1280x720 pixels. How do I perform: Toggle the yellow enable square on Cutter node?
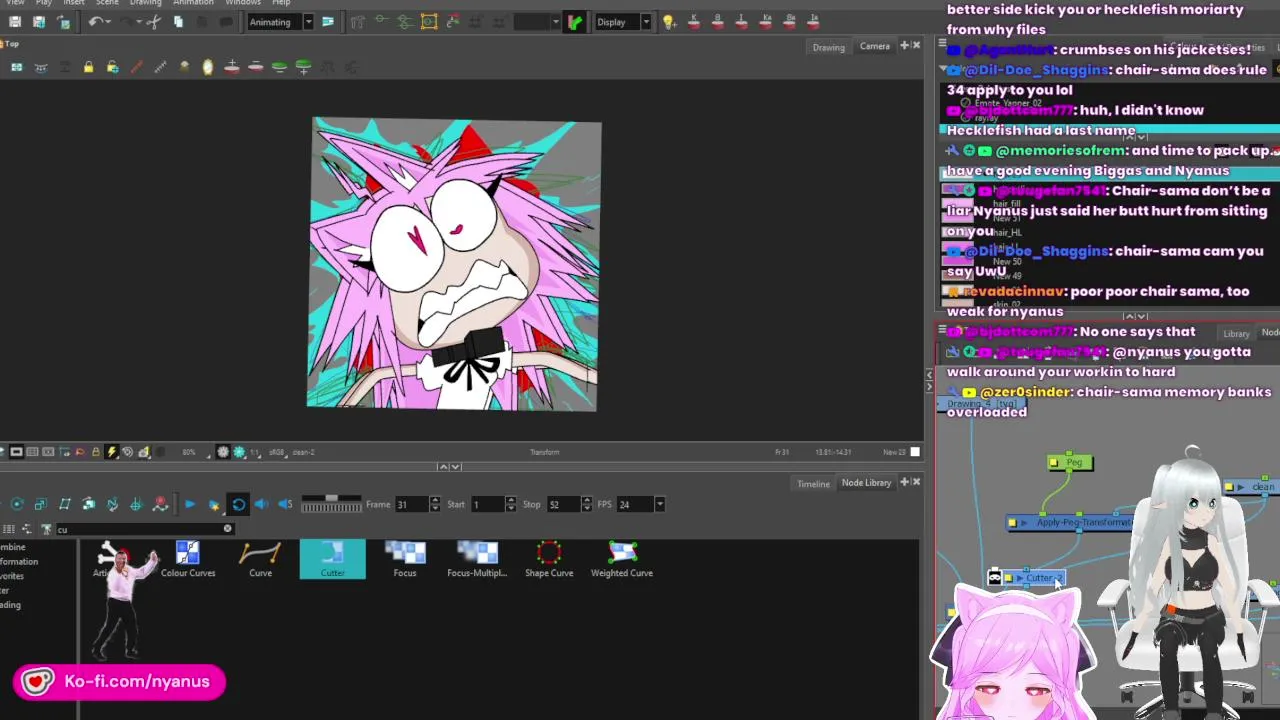coord(1008,578)
